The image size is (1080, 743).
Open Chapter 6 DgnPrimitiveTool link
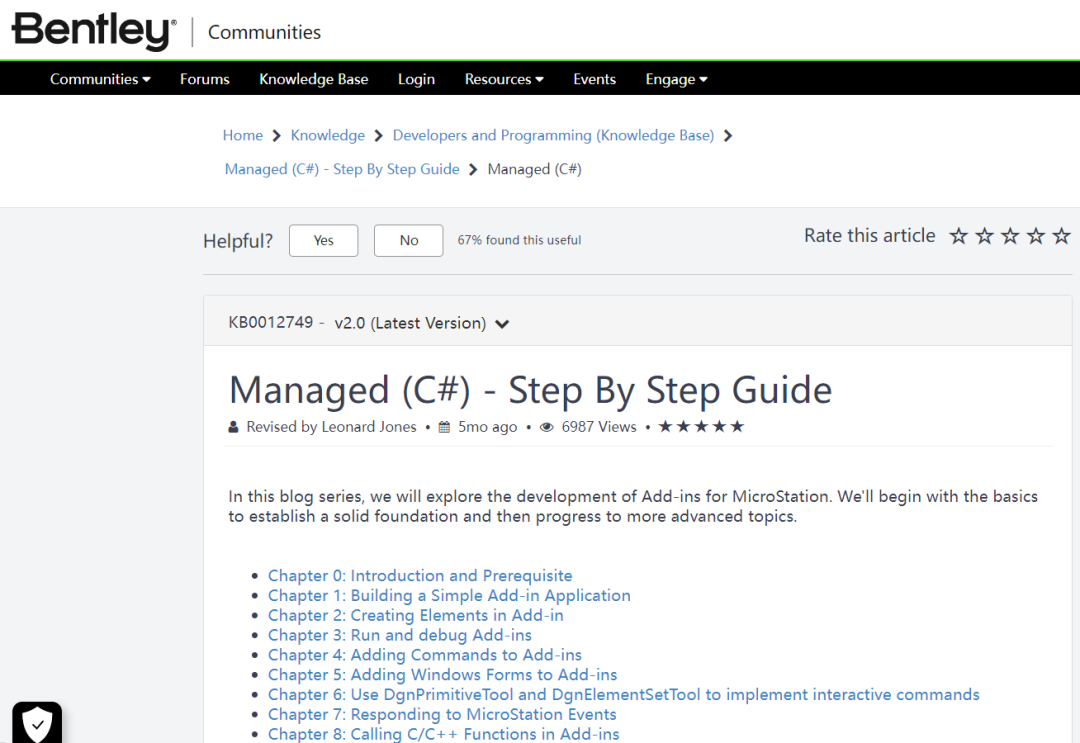click(623, 695)
